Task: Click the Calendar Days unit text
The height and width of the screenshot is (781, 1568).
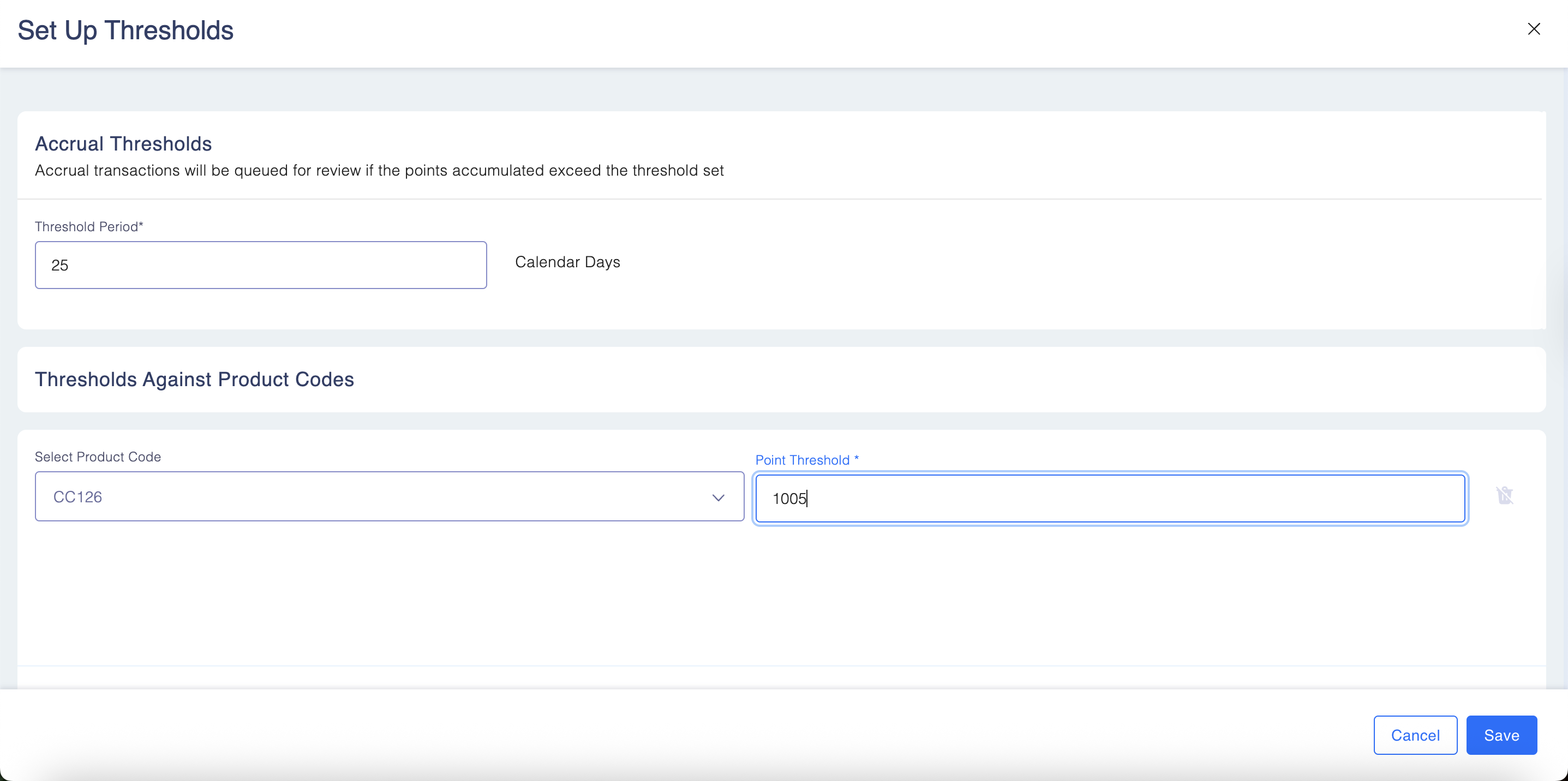Action: coord(567,262)
